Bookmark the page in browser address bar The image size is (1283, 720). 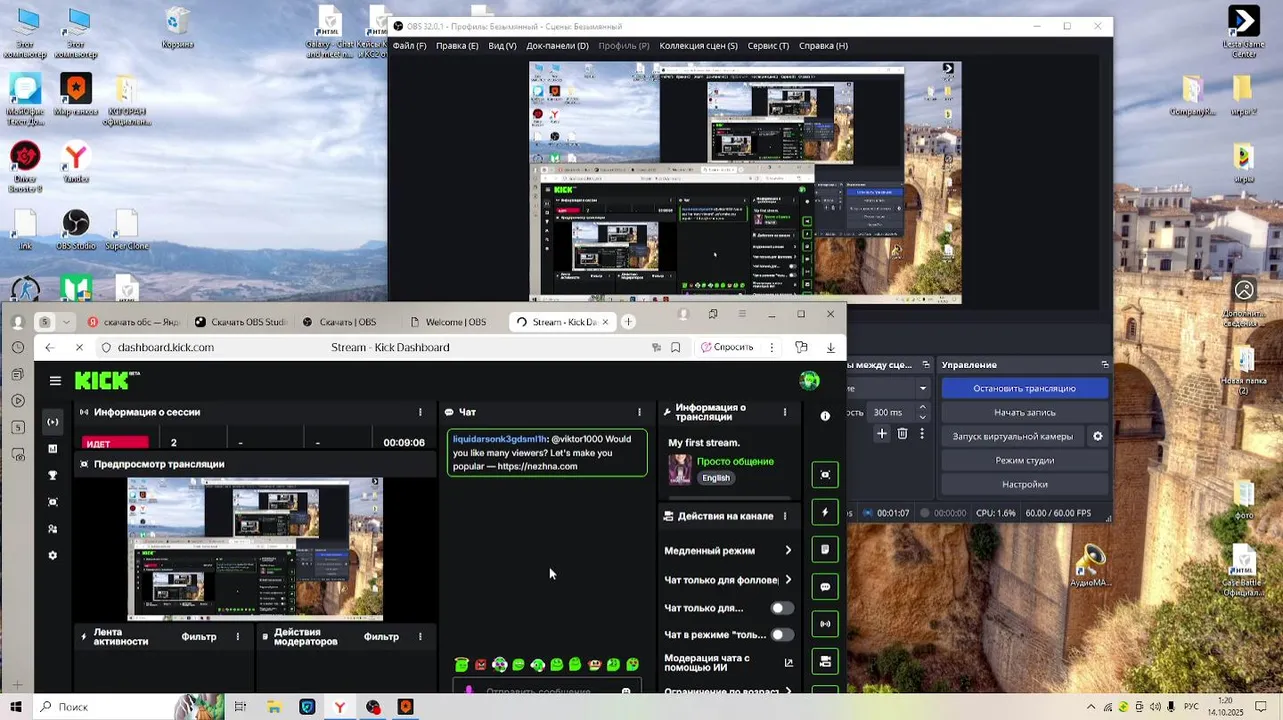point(676,347)
